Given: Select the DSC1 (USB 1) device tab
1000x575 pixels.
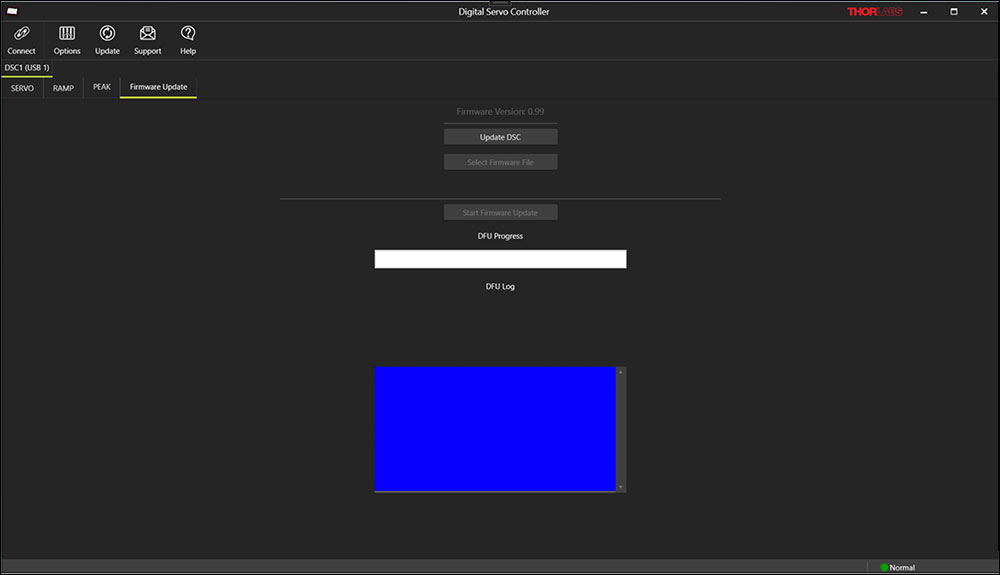Looking at the screenshot, I should click(x=27, y=68).
